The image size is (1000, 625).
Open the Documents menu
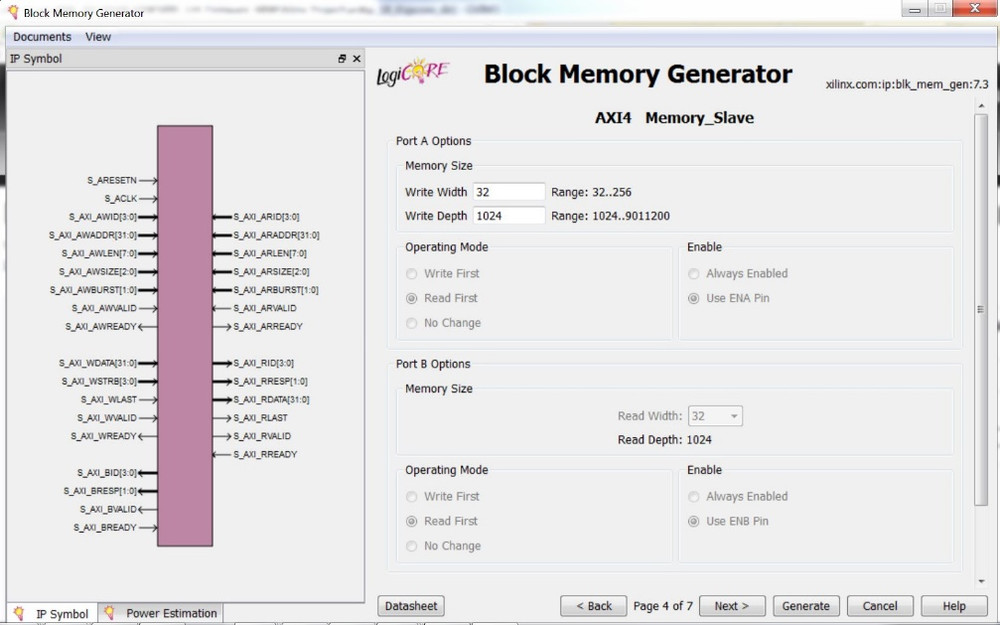[42, 37]
